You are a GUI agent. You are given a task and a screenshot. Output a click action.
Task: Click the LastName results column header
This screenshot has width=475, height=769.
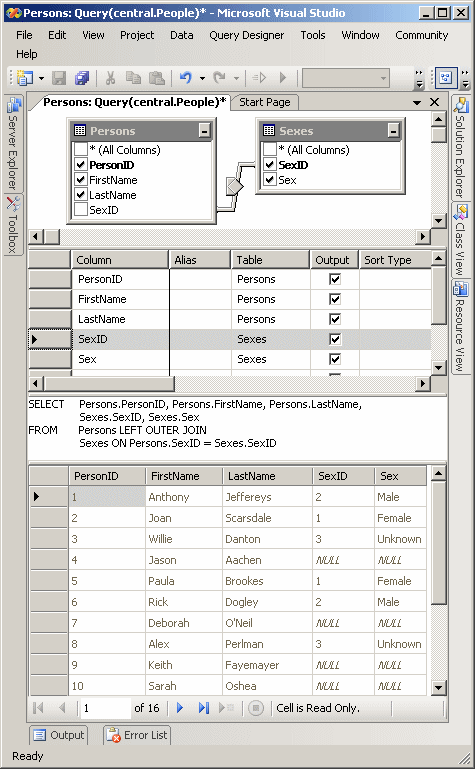[267, 476]
